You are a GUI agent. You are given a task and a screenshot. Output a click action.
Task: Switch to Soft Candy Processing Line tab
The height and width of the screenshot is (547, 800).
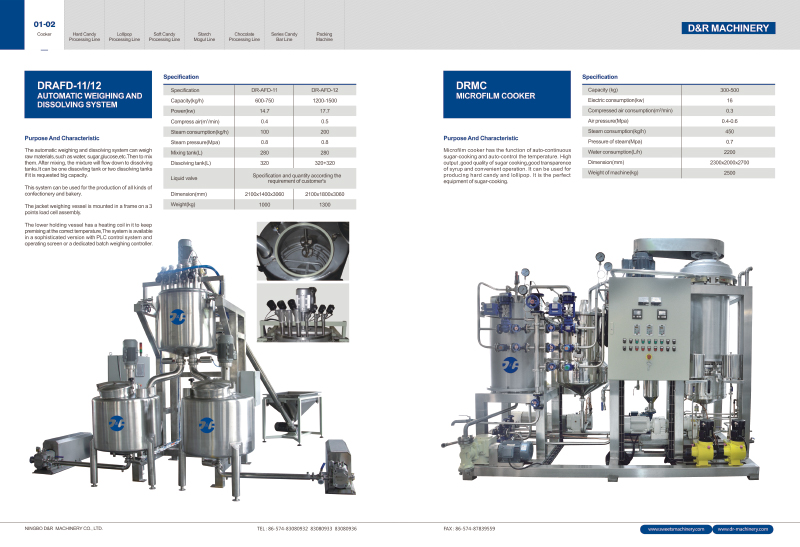(x=164, y=36)
